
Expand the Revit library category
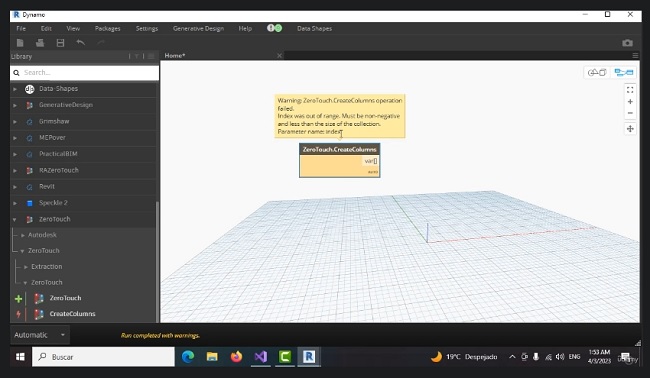click(x=15, y=187)
